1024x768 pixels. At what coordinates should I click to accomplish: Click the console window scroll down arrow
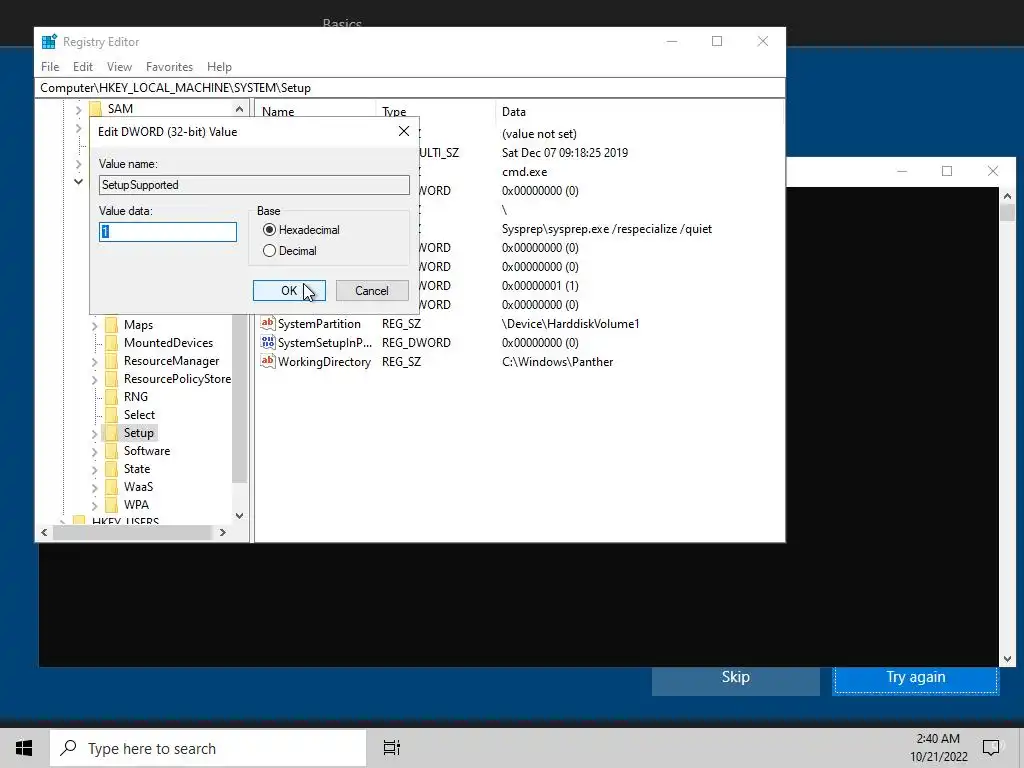[x=1007, y=659]
